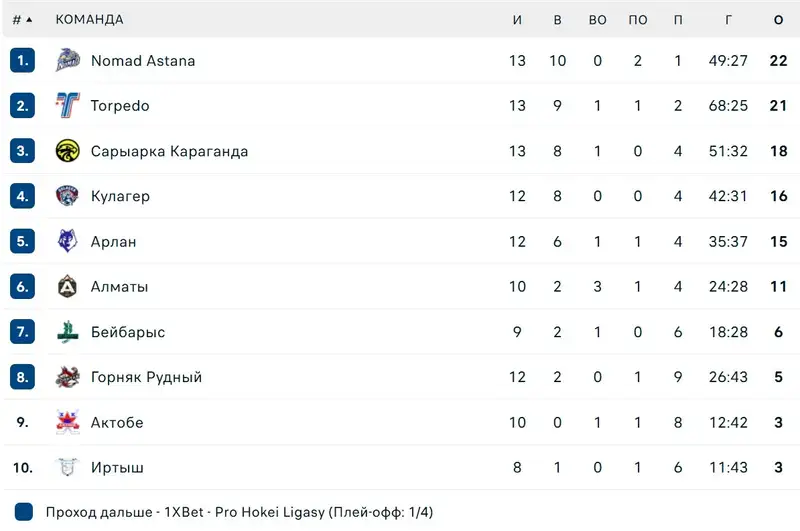Open the Сарыарка Караганда team logo

pyautogui.click(x=67, y=151)
